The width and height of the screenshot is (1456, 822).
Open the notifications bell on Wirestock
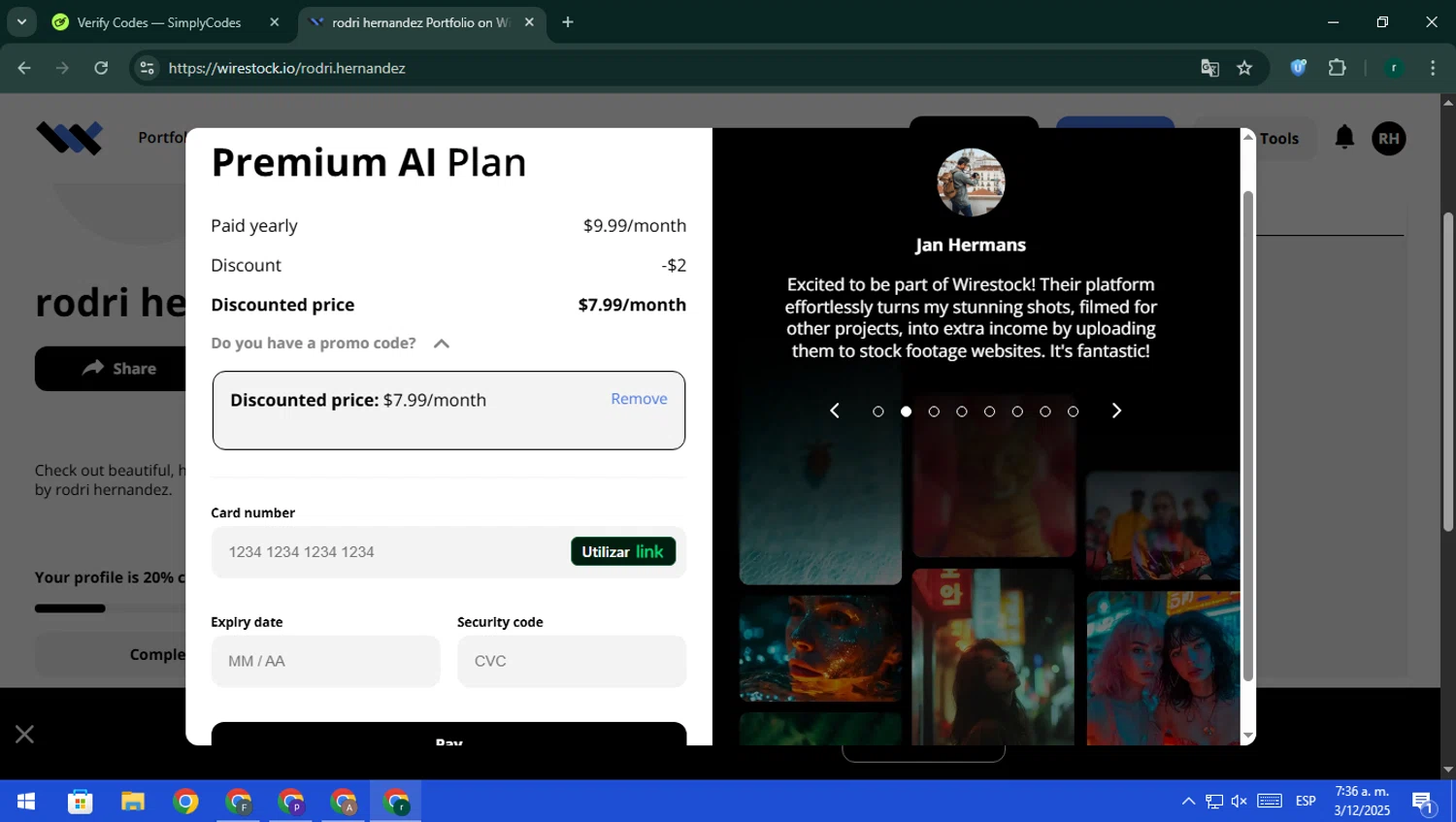click(1344, 138)
